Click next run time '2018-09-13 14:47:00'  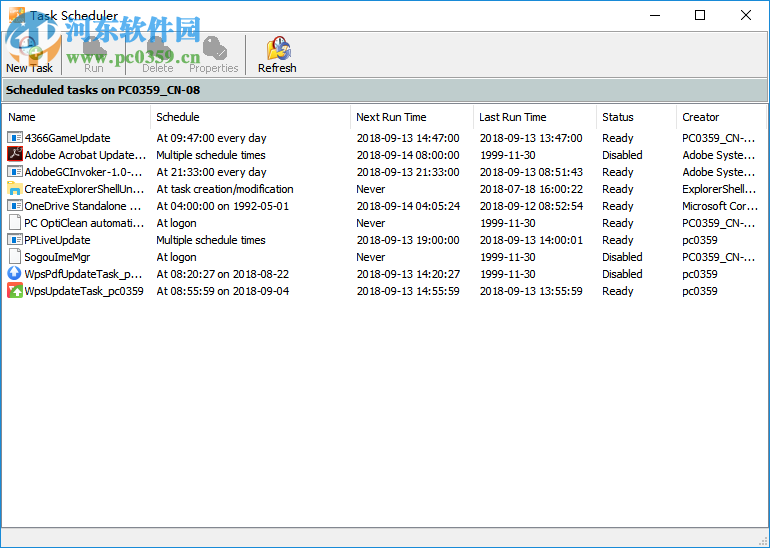click(408, 138)
